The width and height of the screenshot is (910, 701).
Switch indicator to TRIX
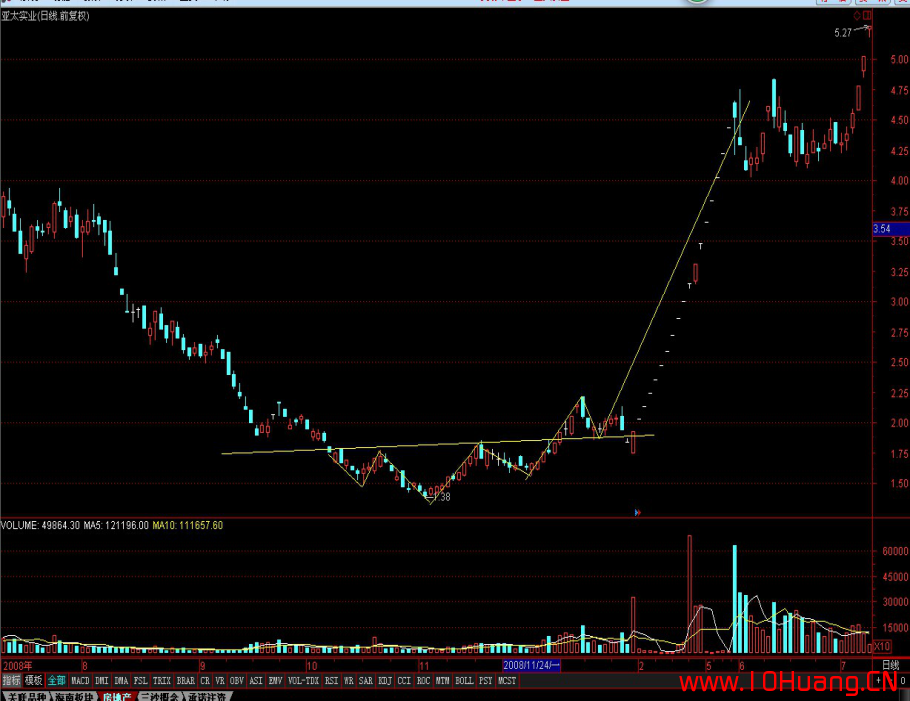(x=161, y=680)
